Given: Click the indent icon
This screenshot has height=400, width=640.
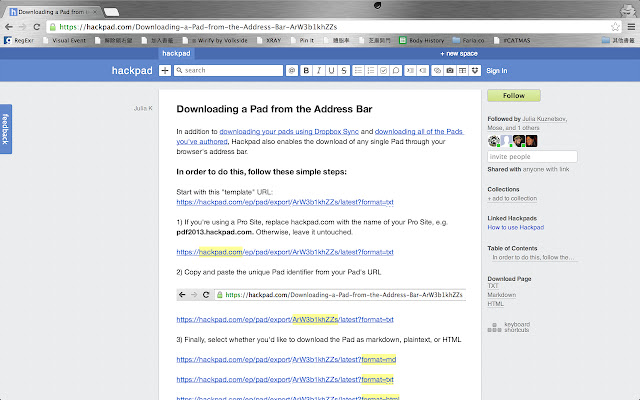Looking at the screenshot, I should [x=410, y=71].
